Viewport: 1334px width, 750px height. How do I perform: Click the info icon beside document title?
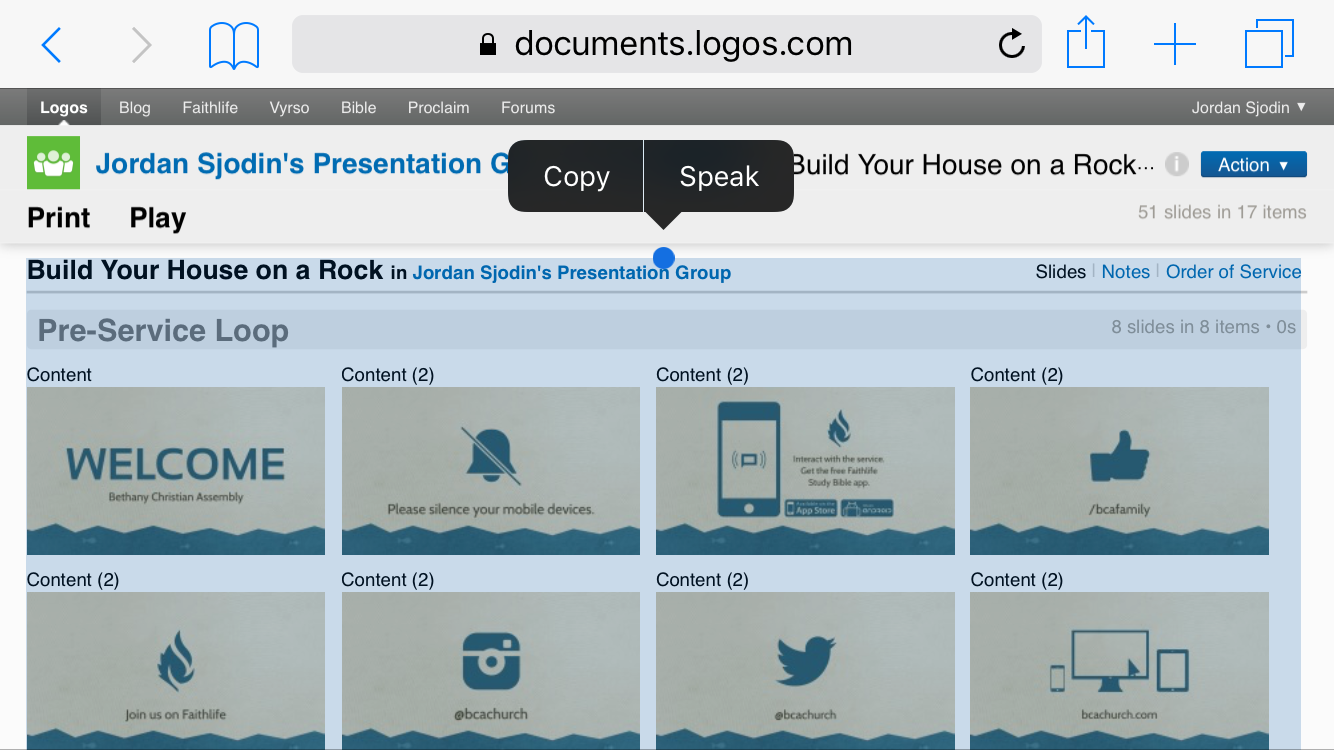1177,164
